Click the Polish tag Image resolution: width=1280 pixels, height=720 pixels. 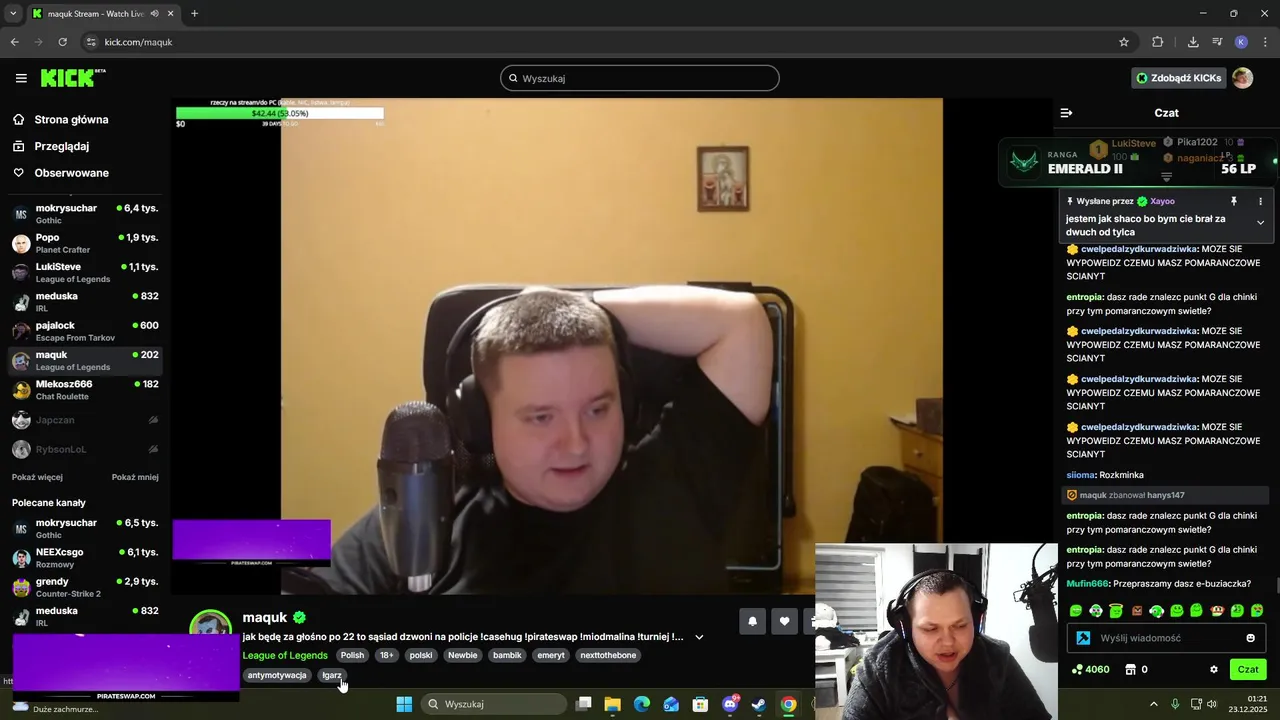pyautogui.click(x=352, y=655)
